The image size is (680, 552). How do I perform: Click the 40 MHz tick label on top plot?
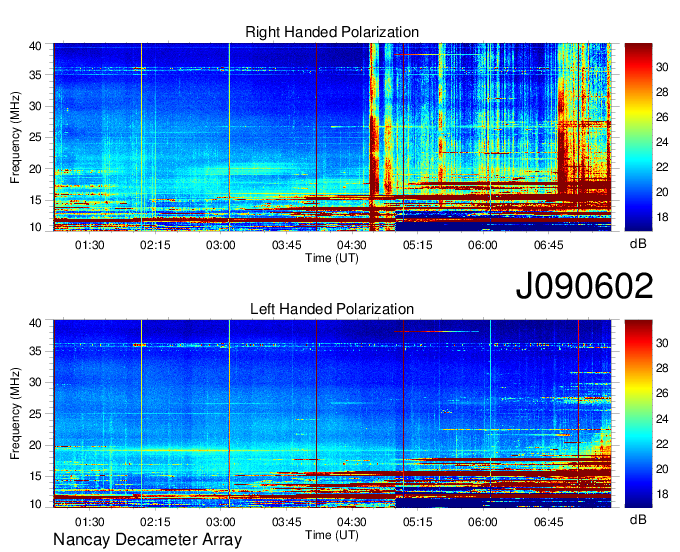point(35,46)
